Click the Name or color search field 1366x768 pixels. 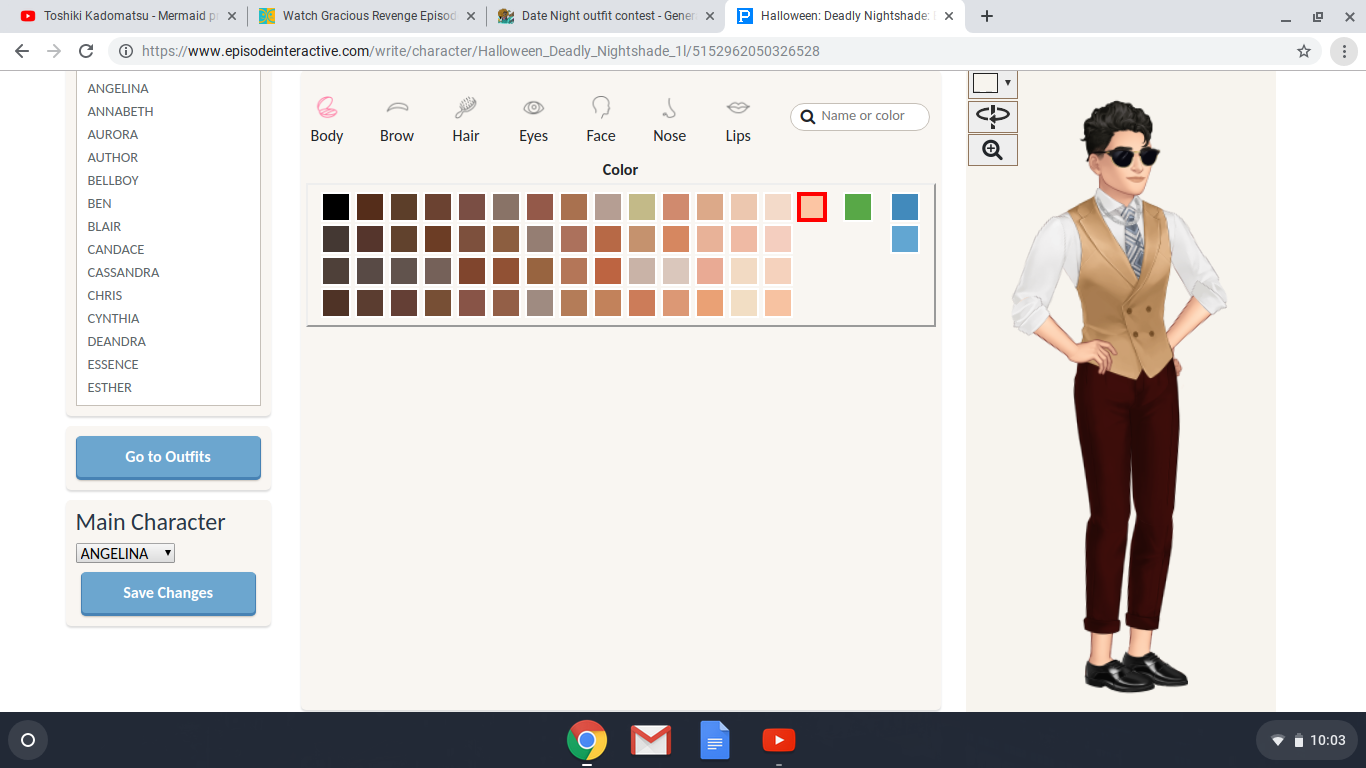point(870,116)
